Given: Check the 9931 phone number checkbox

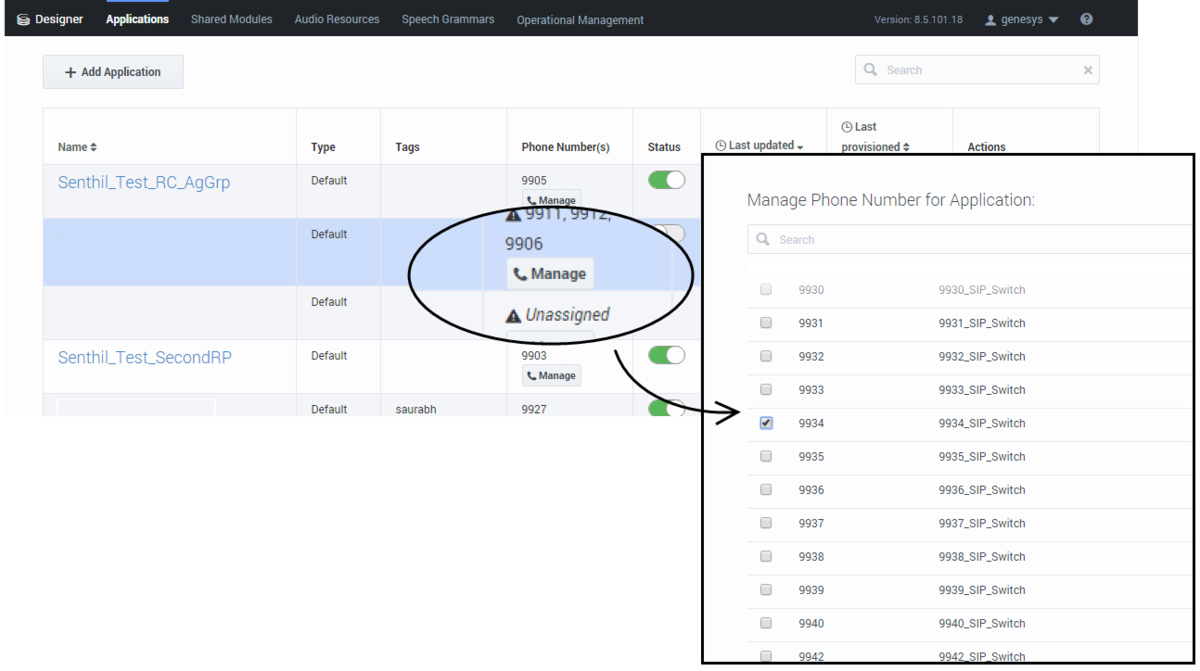Looking at the screenshot, I should 766,323.
